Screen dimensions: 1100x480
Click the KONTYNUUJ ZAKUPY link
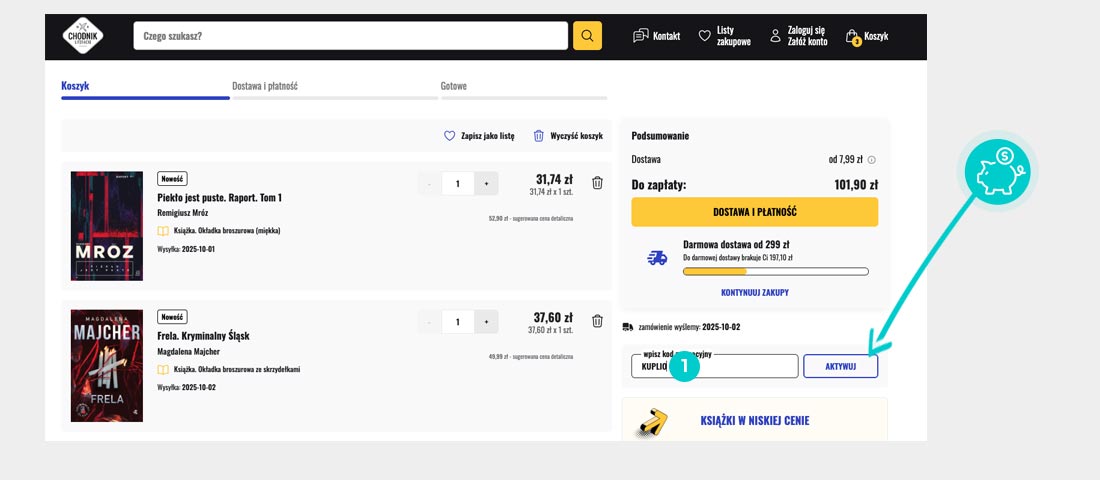[754, 292]
